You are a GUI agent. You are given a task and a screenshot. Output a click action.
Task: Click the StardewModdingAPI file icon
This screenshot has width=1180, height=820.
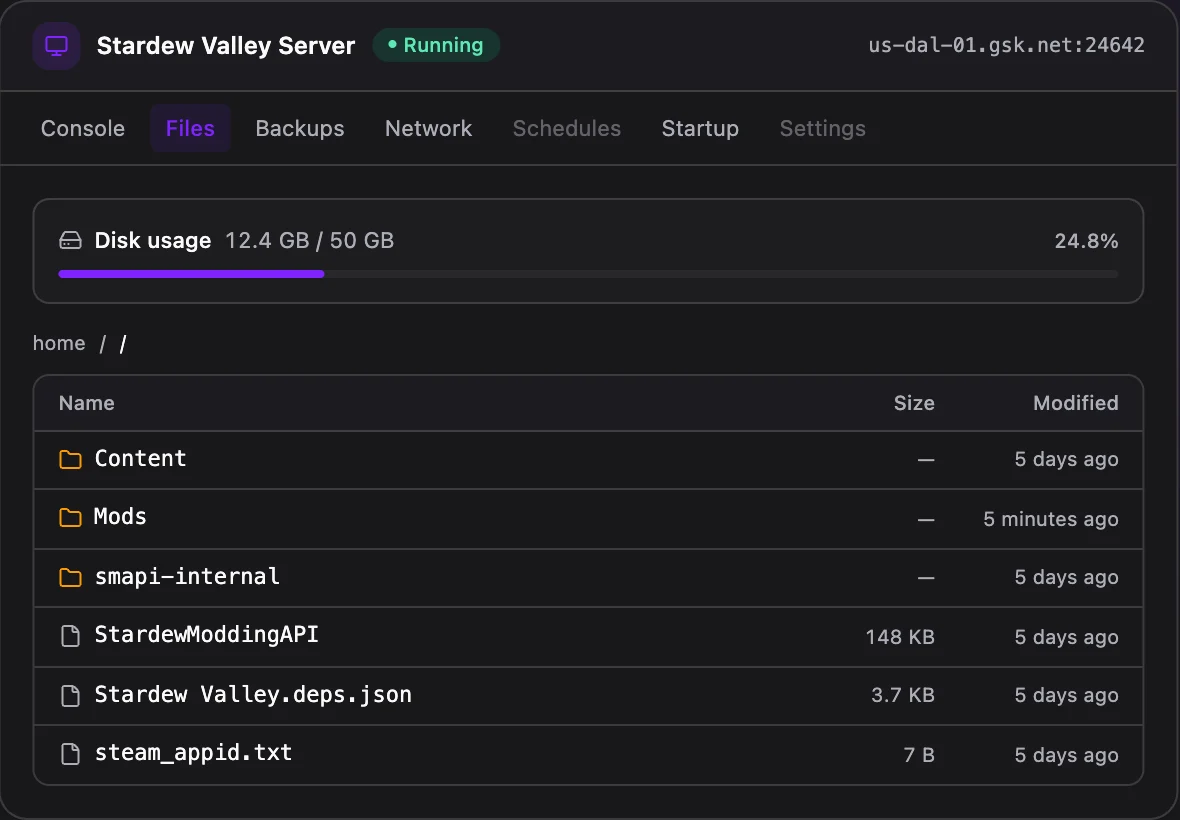tap(70, 636)
